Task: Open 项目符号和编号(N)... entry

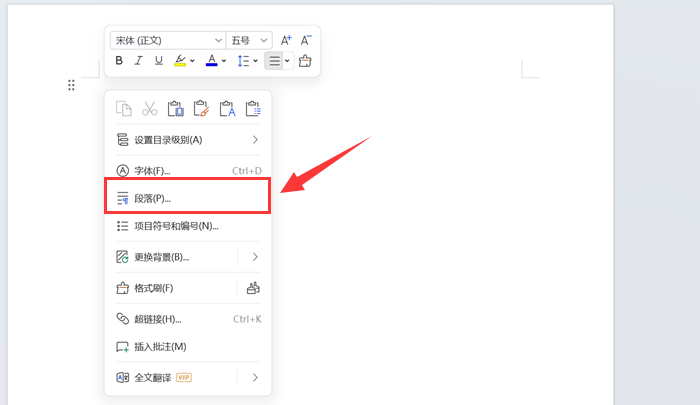Action: pos(188,226)
